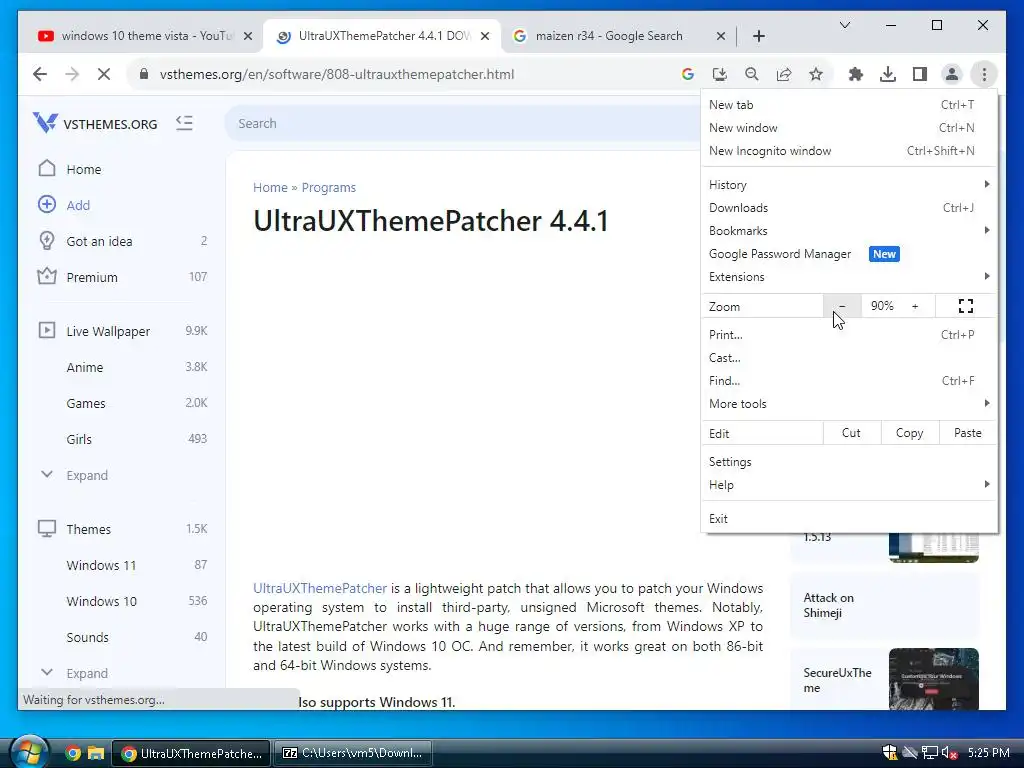Click the site Search field

tap(462, 123)
